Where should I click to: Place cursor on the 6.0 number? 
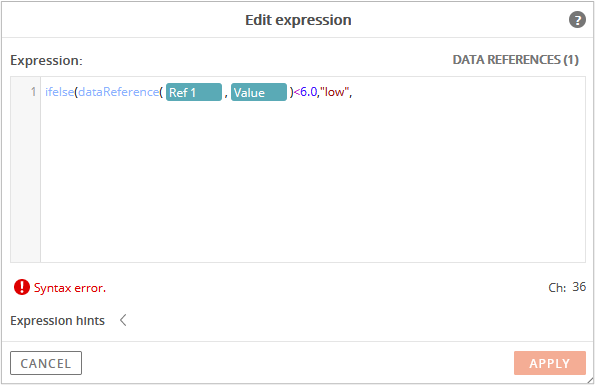309,92
